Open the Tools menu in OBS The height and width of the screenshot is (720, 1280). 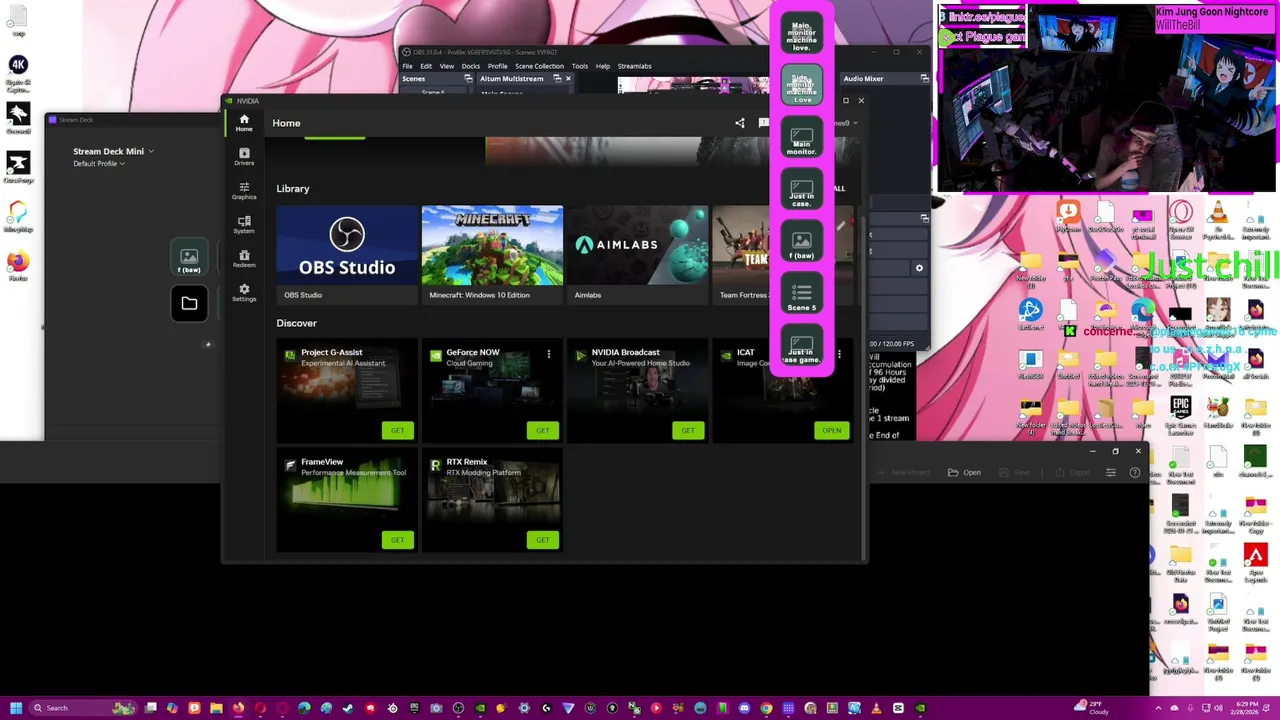(x=580, y=66)
